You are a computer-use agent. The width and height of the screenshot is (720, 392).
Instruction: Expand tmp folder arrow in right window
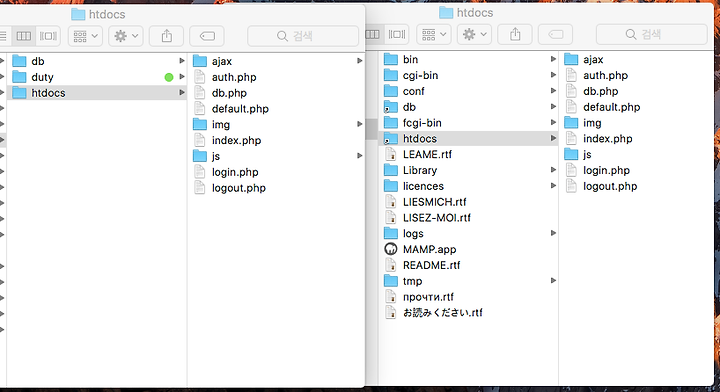[x=553, y=280]
